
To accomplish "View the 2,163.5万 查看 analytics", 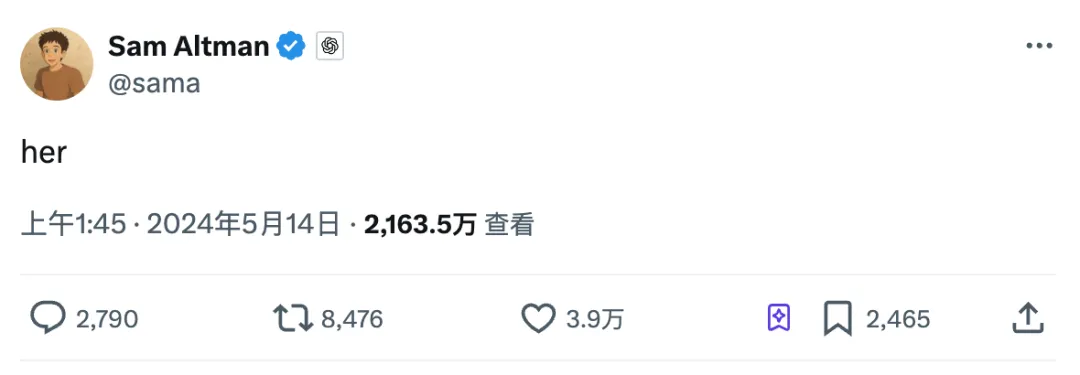I will [449, 225].
